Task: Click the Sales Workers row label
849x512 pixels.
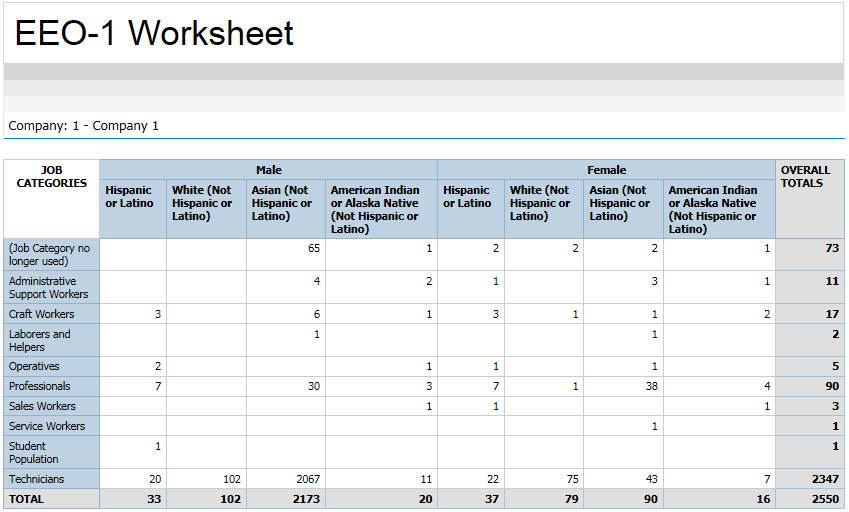Action: [42, 406]
